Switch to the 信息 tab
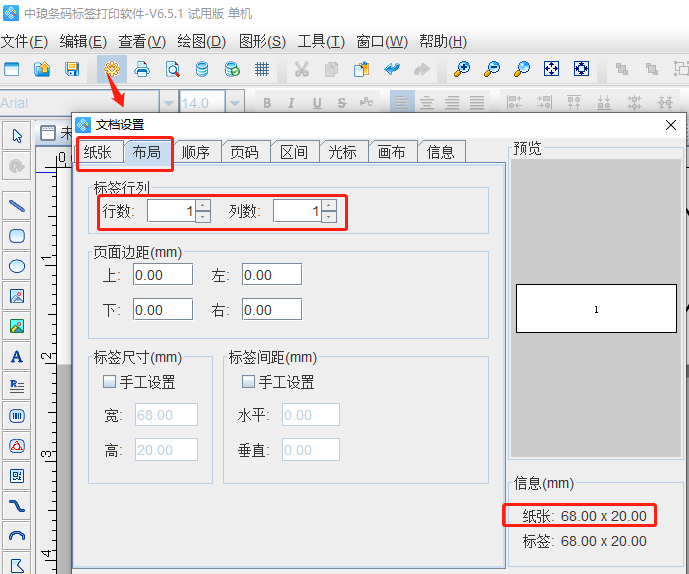Viewport: 689px width, 574px height. (440, 152)
